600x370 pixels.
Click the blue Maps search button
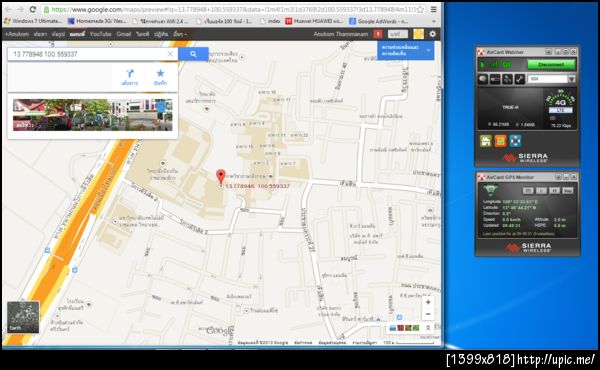pyautogui.click(x=193, y=54)
